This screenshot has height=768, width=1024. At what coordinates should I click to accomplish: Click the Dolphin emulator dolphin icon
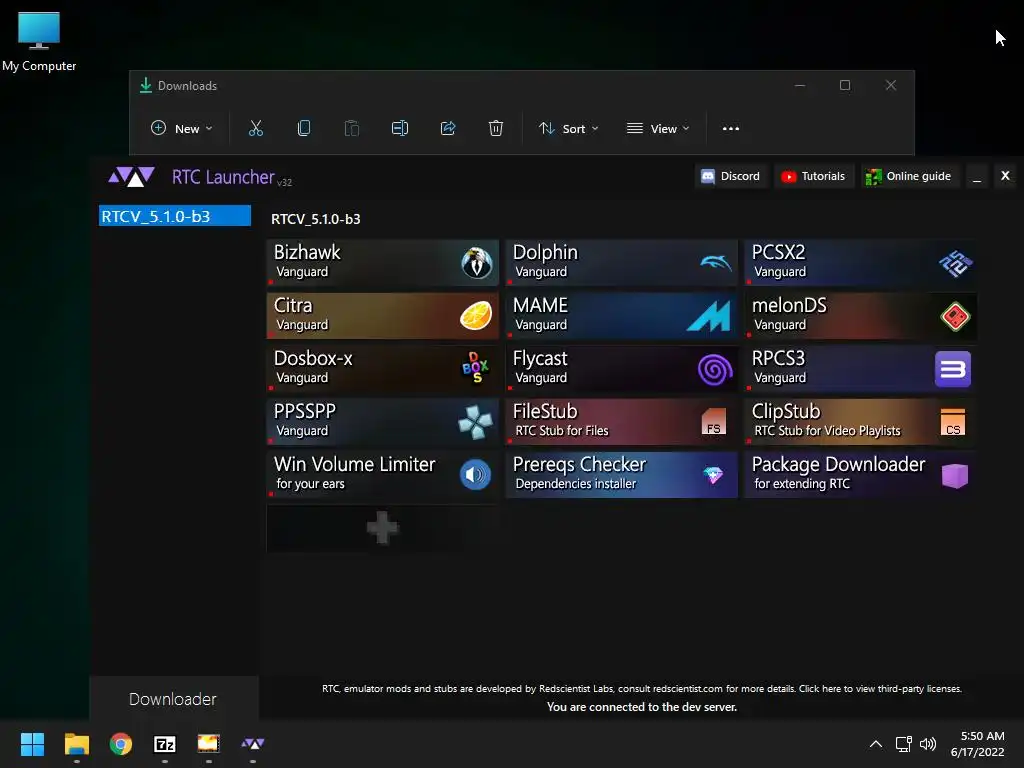click(x=716, y=263)
